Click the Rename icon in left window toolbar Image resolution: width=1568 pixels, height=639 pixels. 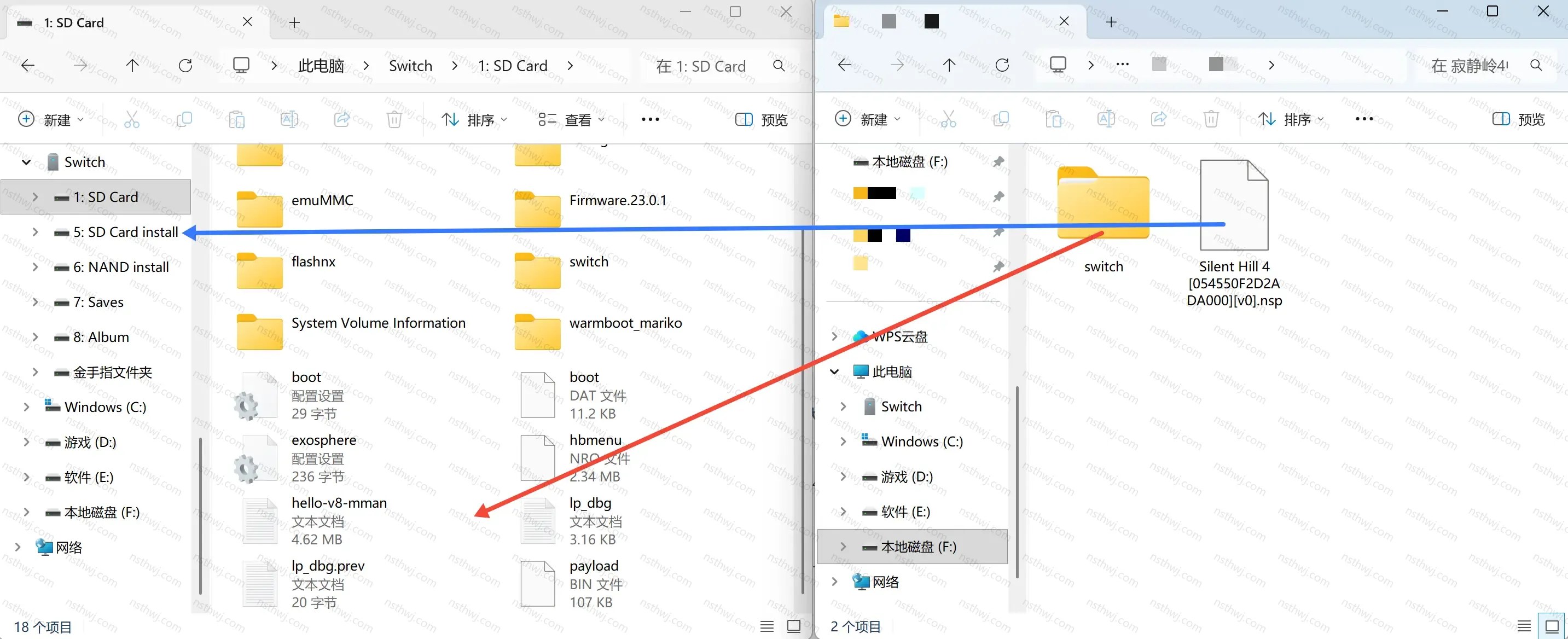click(x=289, y=119)
